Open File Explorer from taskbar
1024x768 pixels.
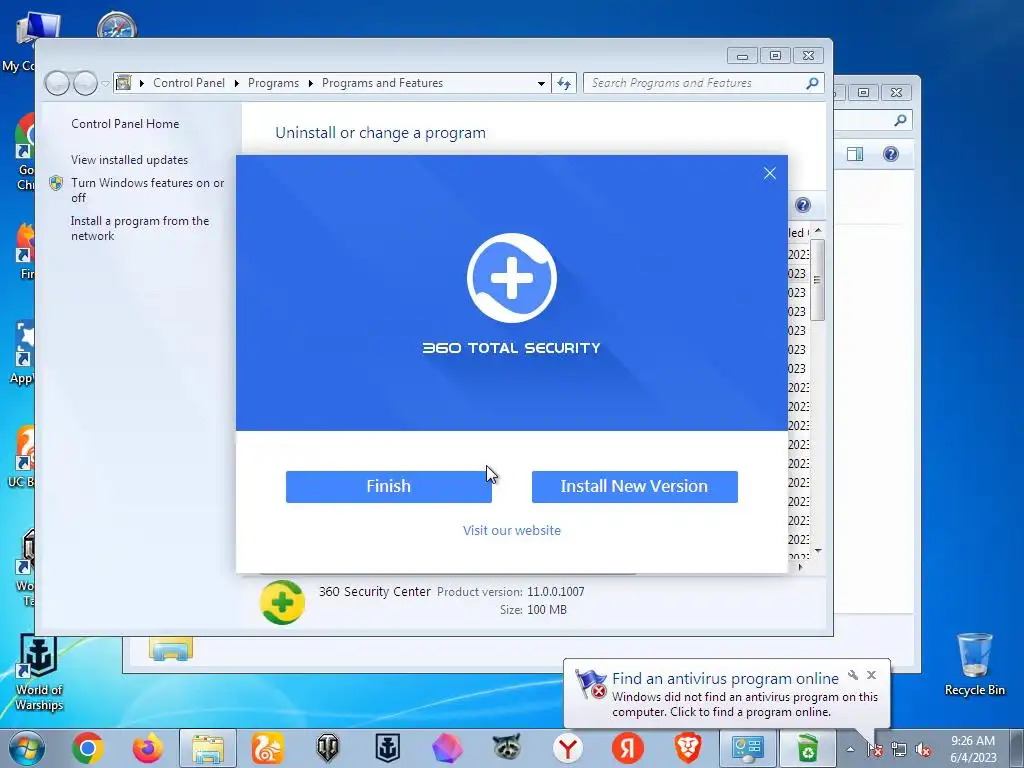click(208, 748)
